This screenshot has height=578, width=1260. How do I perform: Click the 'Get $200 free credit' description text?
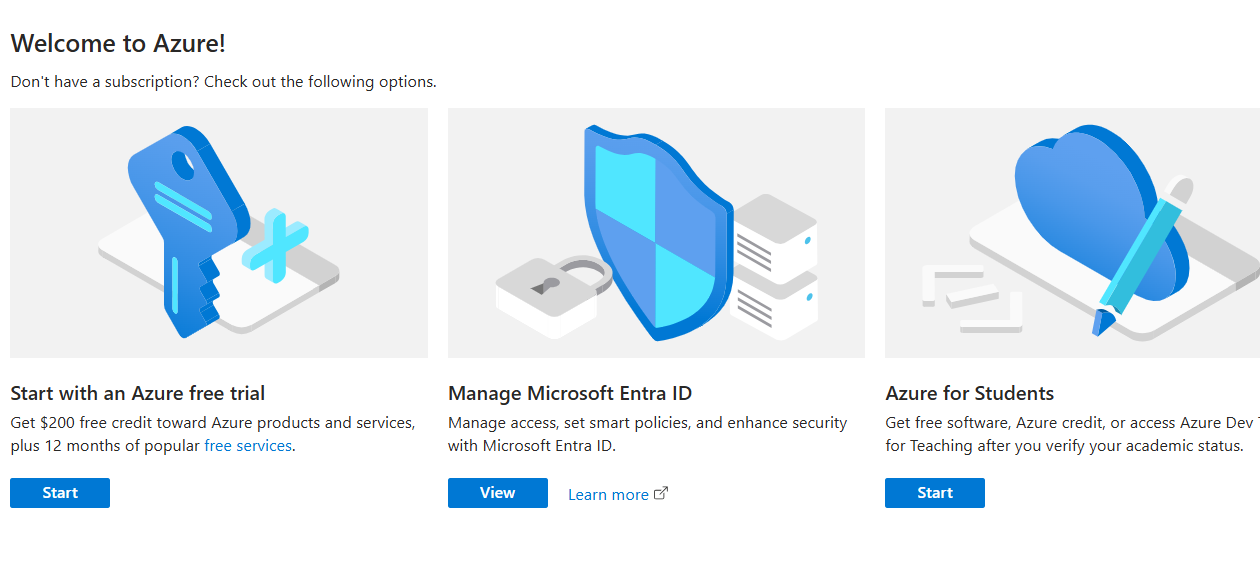point(213,434)
